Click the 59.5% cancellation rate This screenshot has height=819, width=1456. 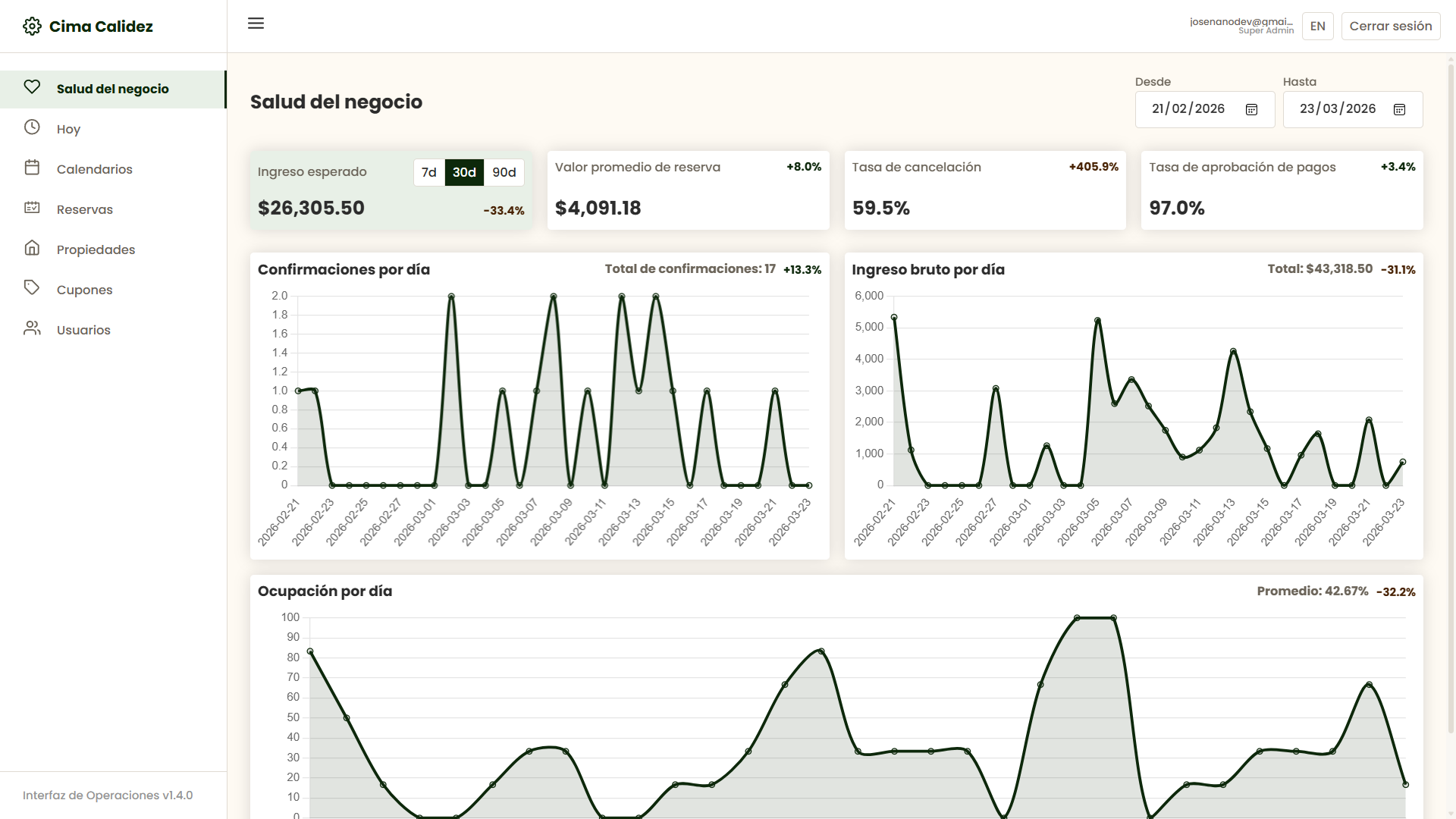coord(880,209)
